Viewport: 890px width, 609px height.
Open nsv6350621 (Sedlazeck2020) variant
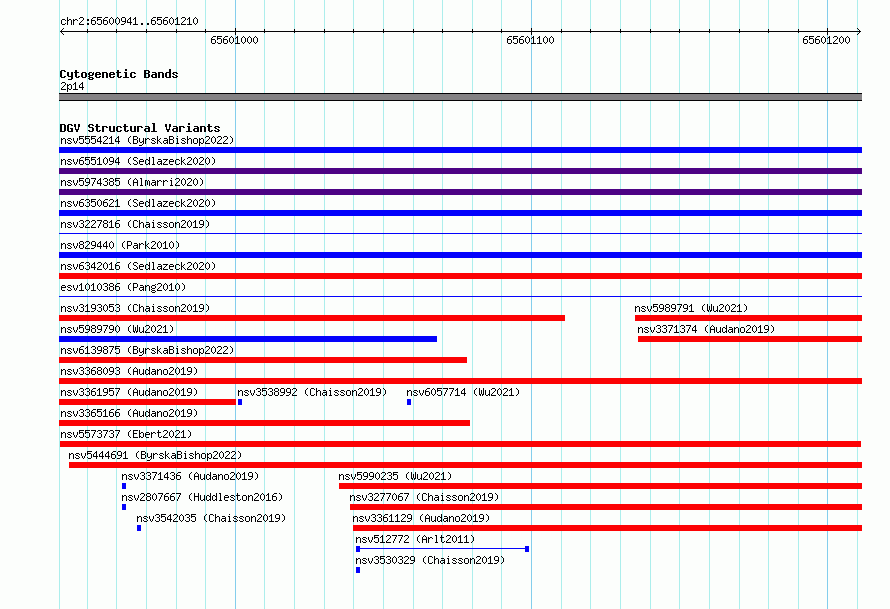point(138,203)
